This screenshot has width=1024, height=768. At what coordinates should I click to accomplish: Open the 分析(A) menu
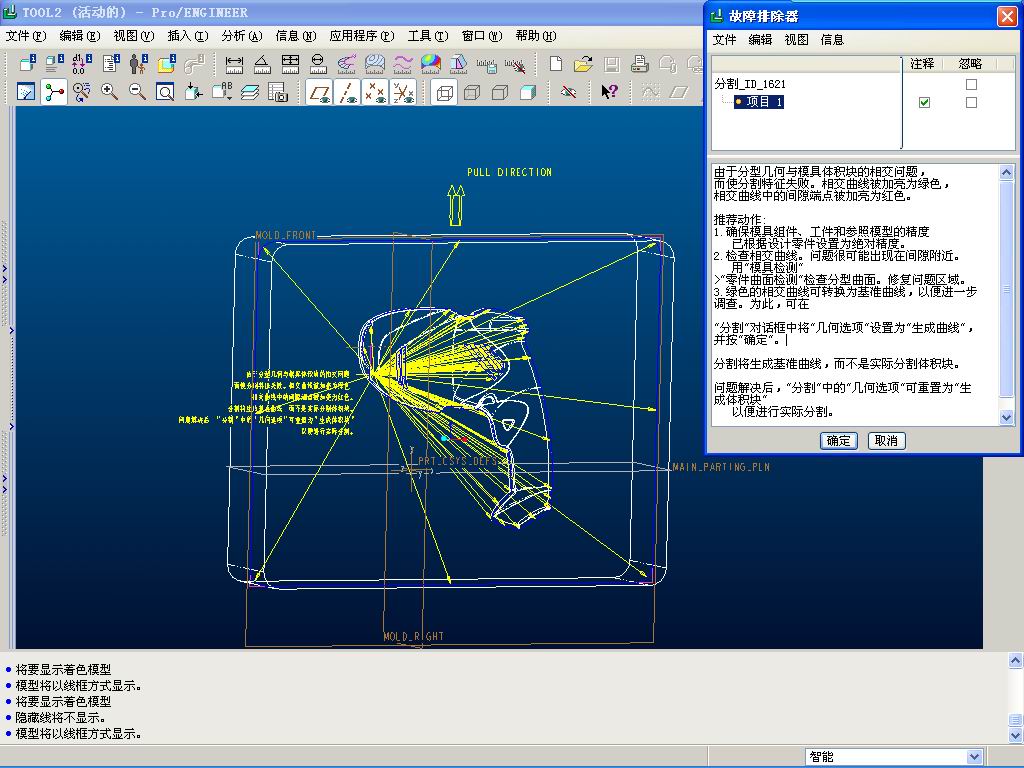pyautogui.click(x=242, y=36)
